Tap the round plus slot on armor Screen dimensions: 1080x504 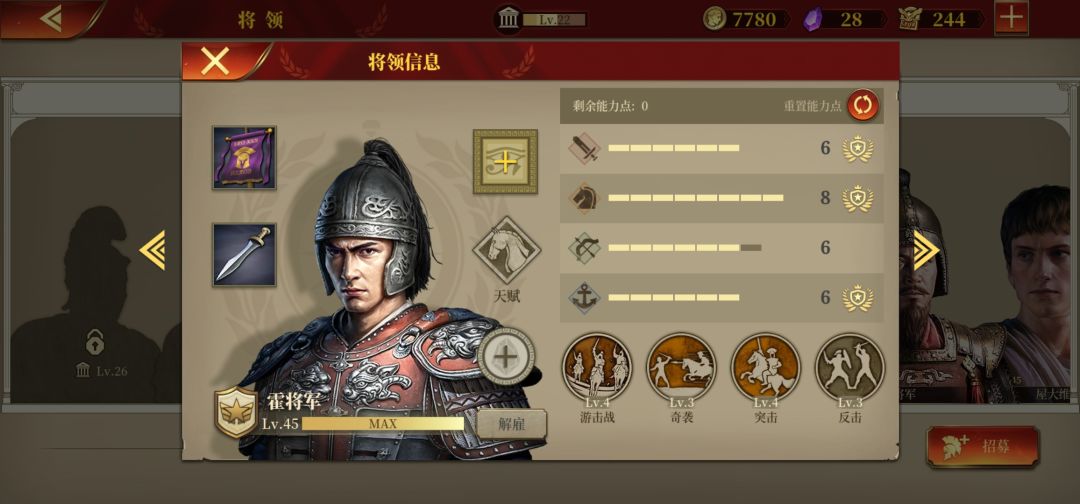pos(506,357)
